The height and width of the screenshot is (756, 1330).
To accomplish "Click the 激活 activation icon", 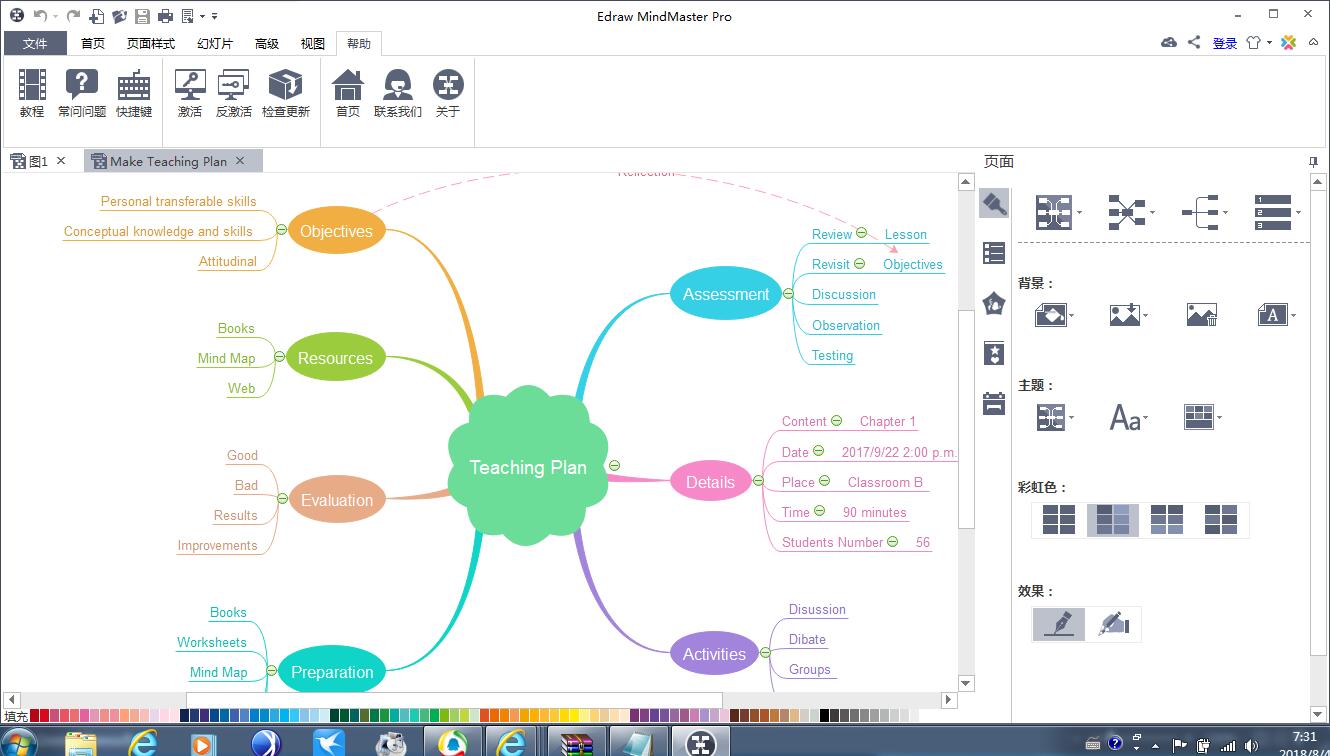I will (x=190, y=93).
